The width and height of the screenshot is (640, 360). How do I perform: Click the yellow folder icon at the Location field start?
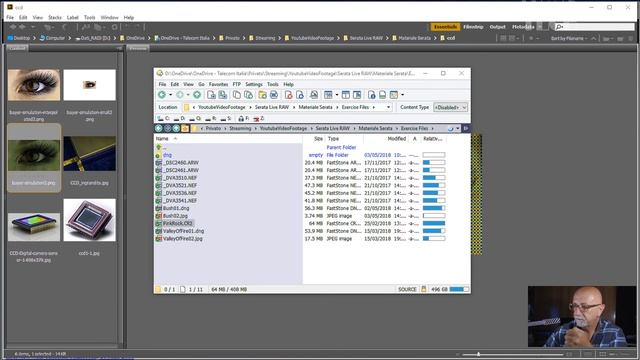click(187, 107)
